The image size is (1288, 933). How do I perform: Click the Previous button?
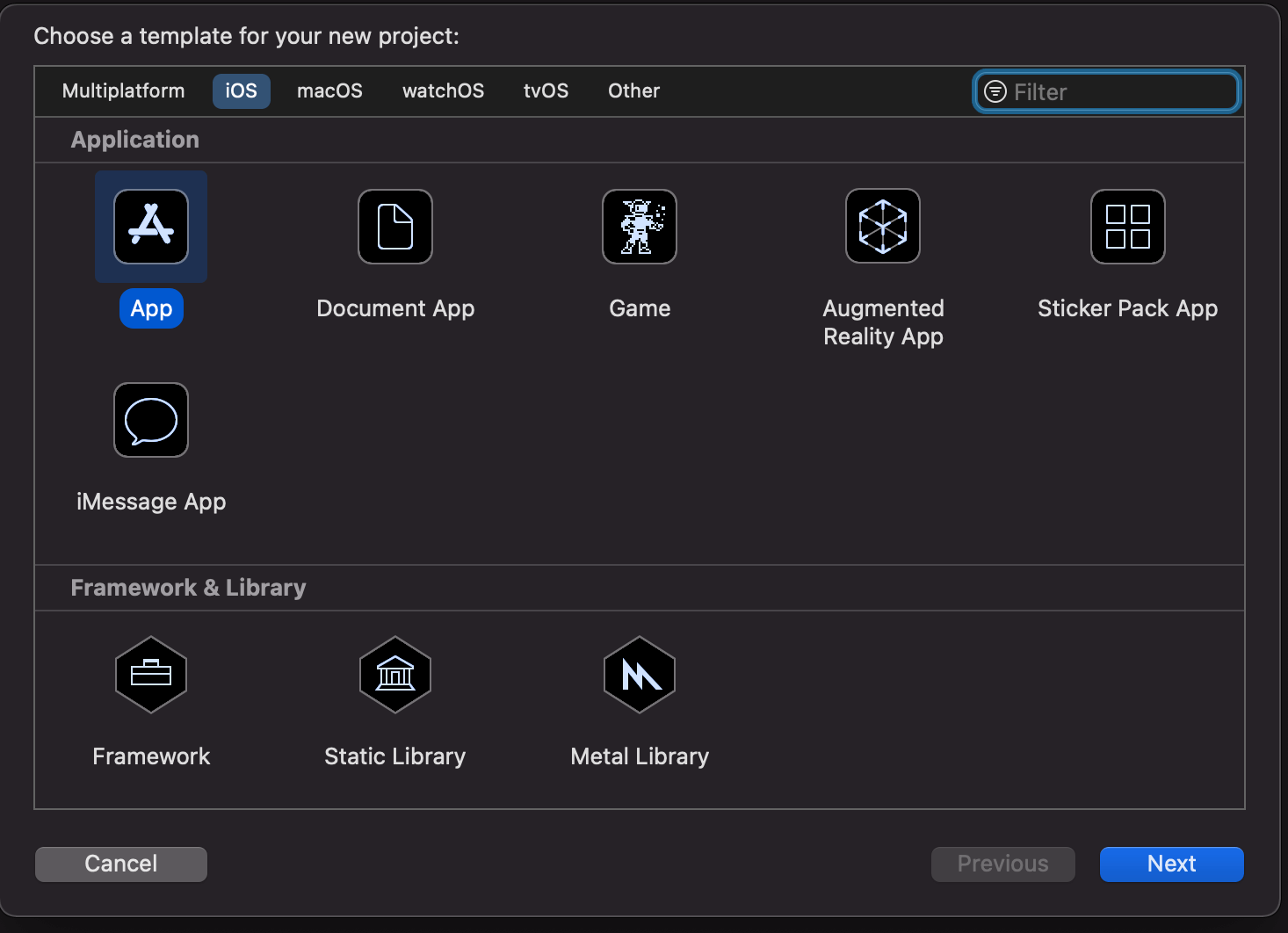[1002, 864]
